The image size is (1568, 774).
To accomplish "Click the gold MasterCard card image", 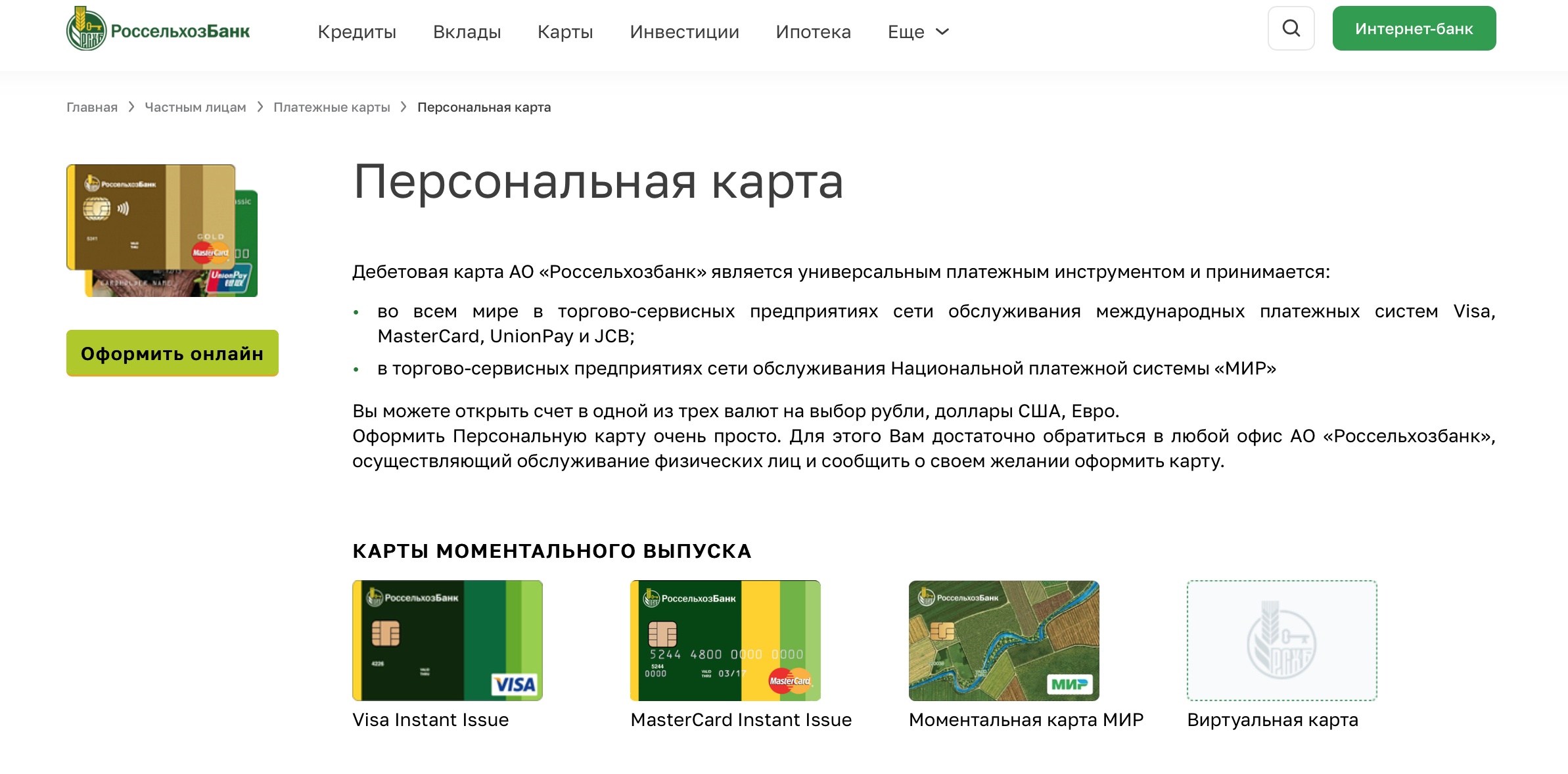I will pos(150,217).
